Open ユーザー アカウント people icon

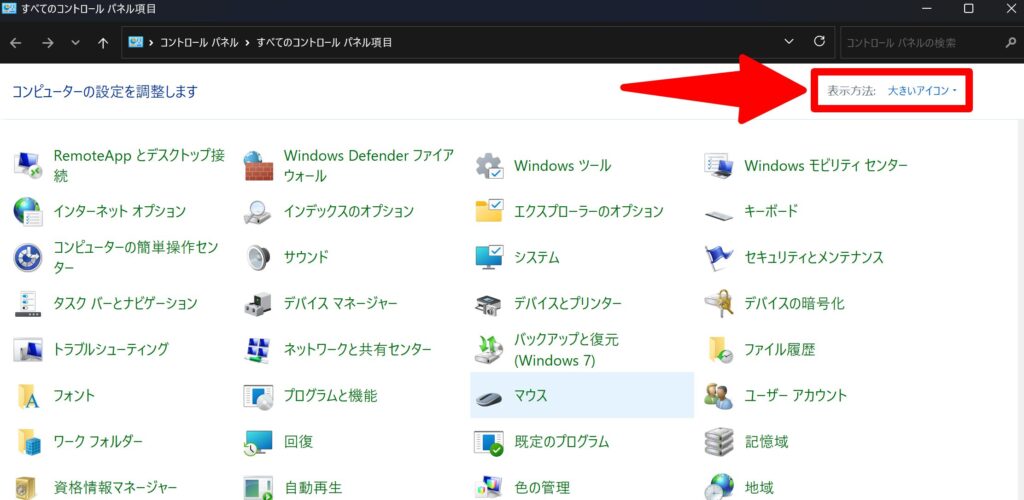[x=719, y=396]
